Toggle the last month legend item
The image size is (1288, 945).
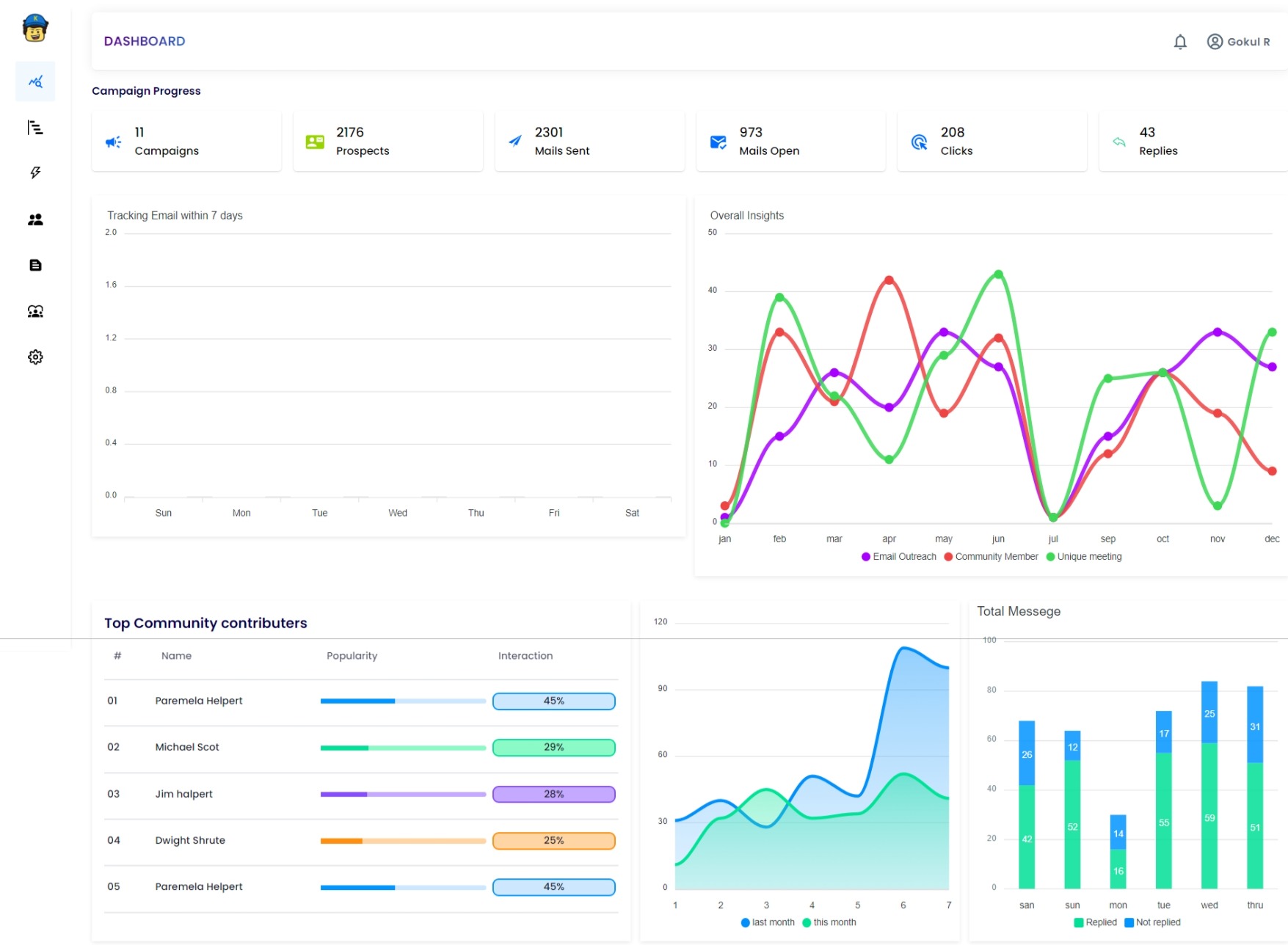tap(768, 922)
